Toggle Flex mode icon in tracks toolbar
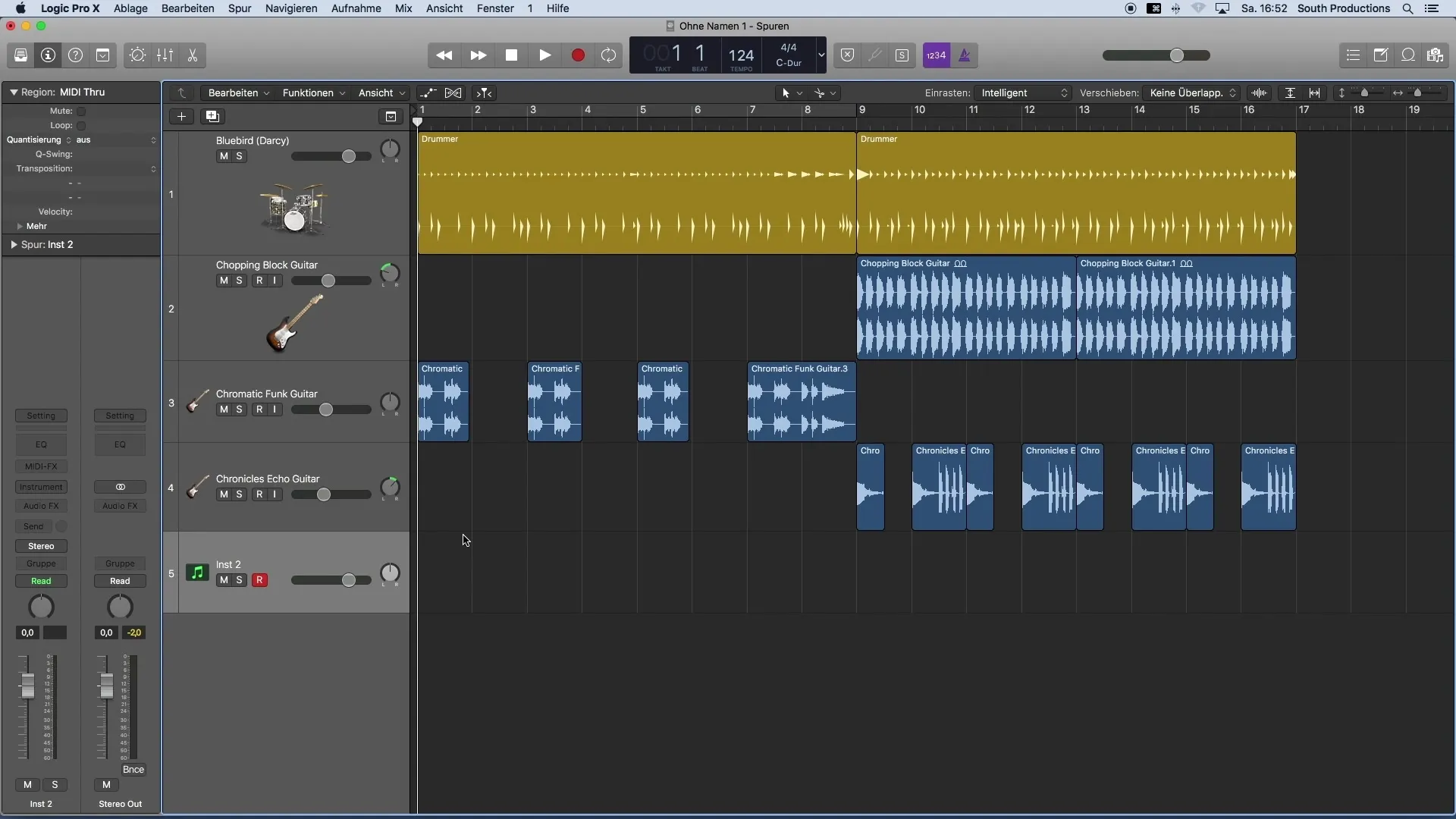 pyautogui.click(x=453, y=93)
